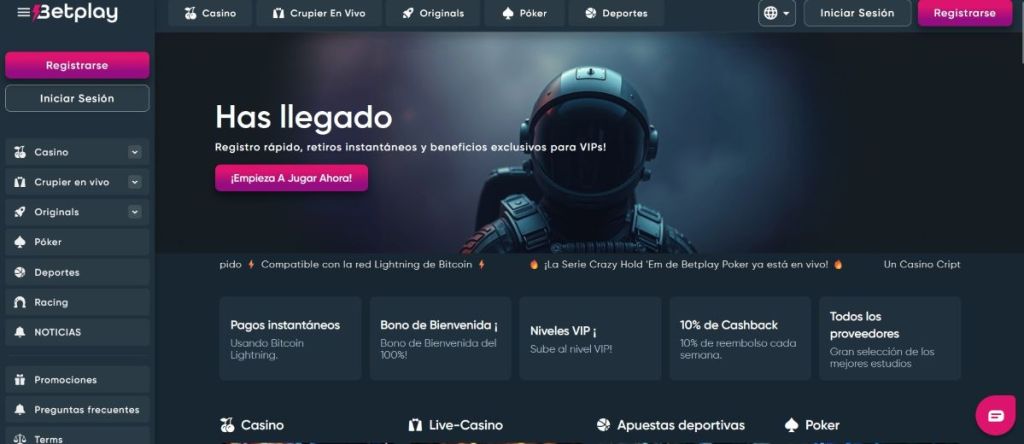Click the Promociones gift icon
This screenshot has height=444, width=1024.
[x=20, y=380]
